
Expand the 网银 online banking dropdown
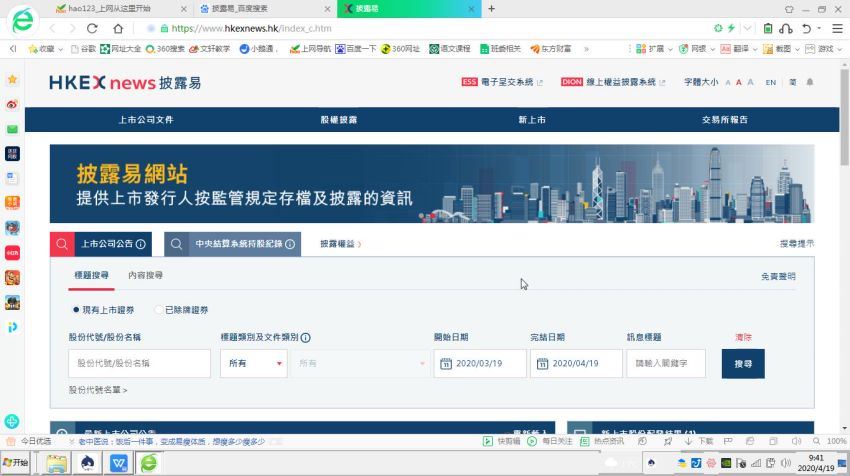(712, 49)
